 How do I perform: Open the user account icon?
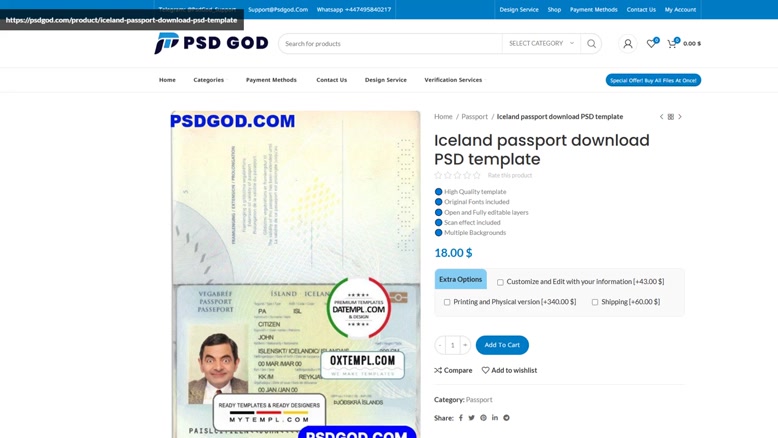click(628, 44)
